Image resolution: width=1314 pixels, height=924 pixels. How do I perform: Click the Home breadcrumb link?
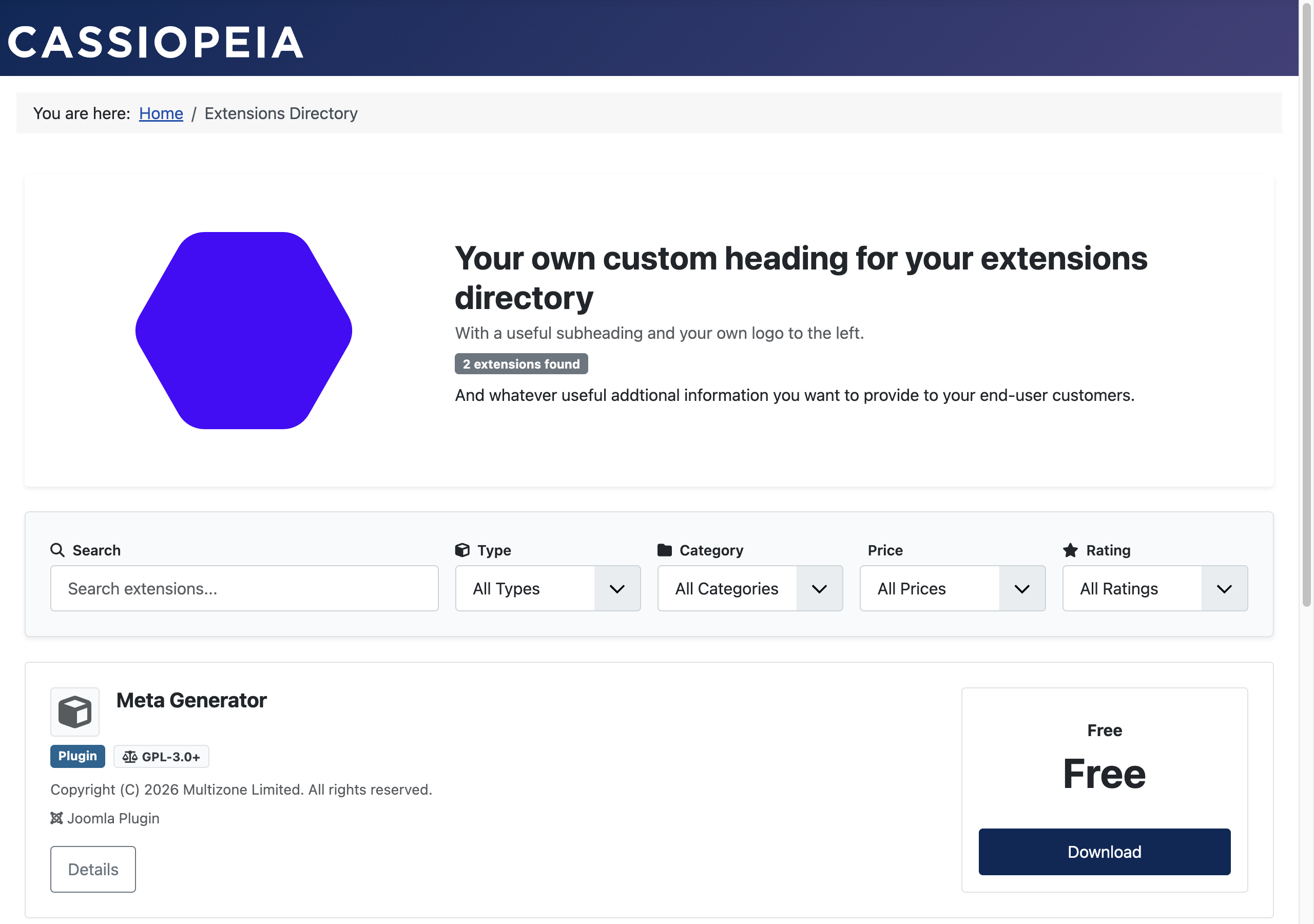click(161, 113)
